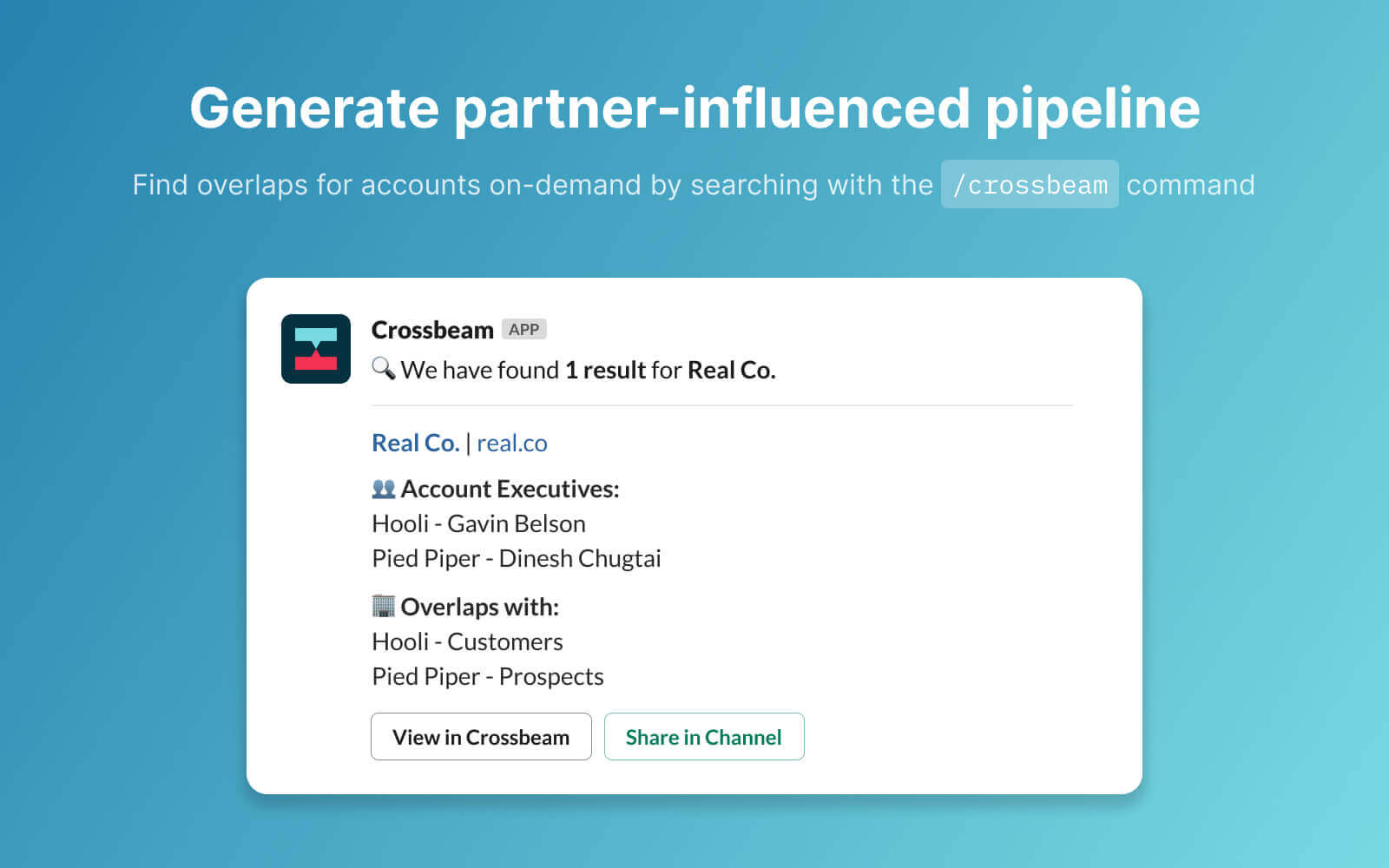Click the Generate partner-influenced pipeline headline
Image resolution: width=1389 pixels, height=868 pixels.
694,108
